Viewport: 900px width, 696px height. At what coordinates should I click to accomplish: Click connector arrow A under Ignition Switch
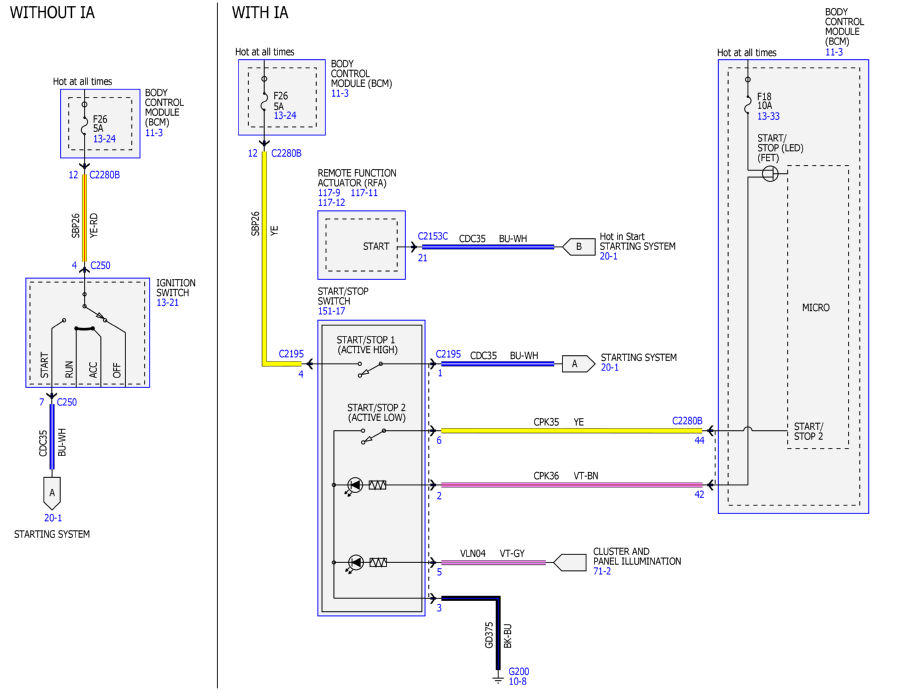(x=52, y=493)
